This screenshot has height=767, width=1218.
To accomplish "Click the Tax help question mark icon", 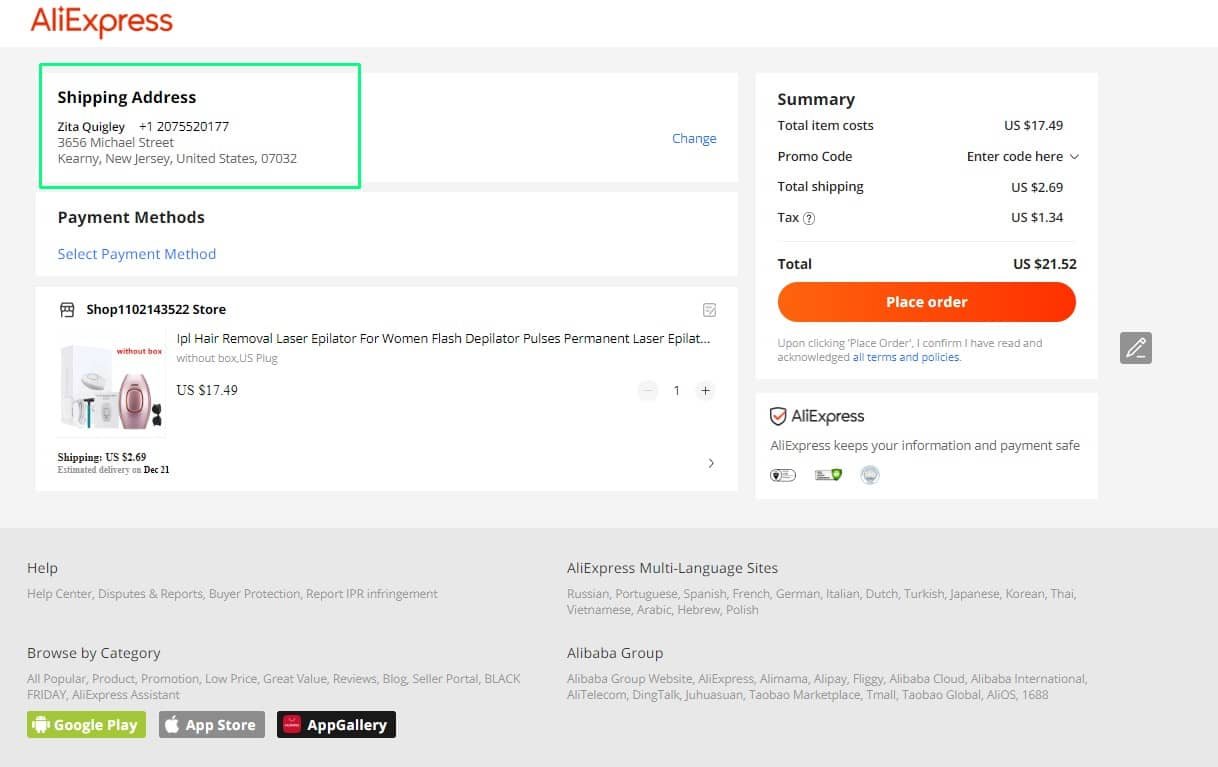I will click(x=809, y=218).
